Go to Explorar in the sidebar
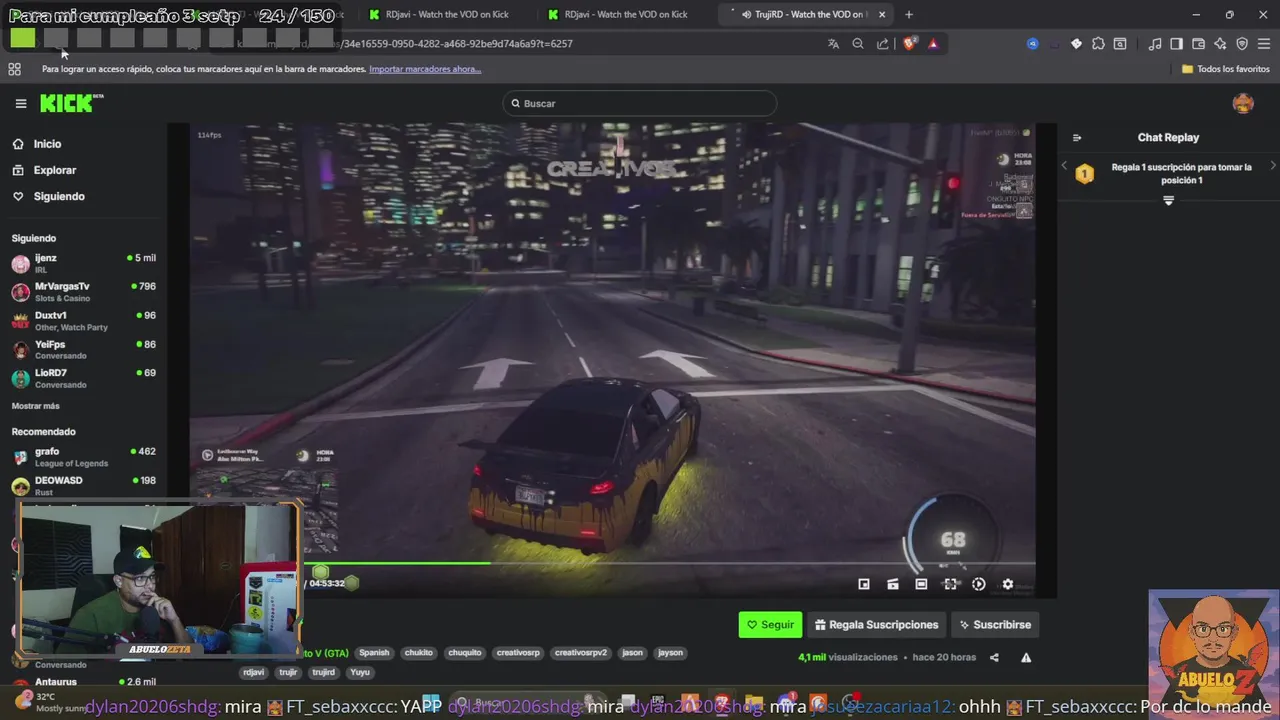 54,170
